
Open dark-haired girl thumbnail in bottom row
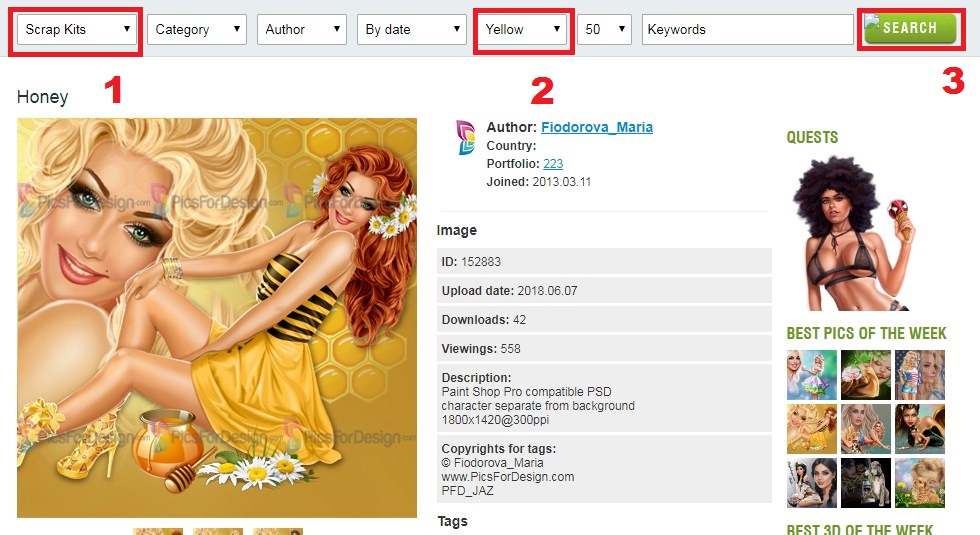coord(811,482)
